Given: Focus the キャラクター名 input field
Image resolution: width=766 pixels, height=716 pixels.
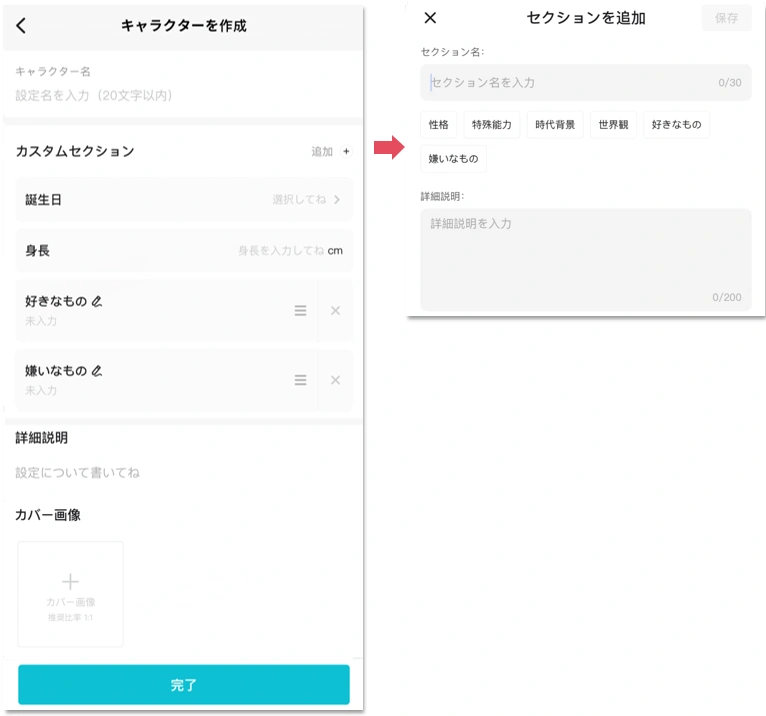Looking at the screenshot, I should click(x=184, y=95).
